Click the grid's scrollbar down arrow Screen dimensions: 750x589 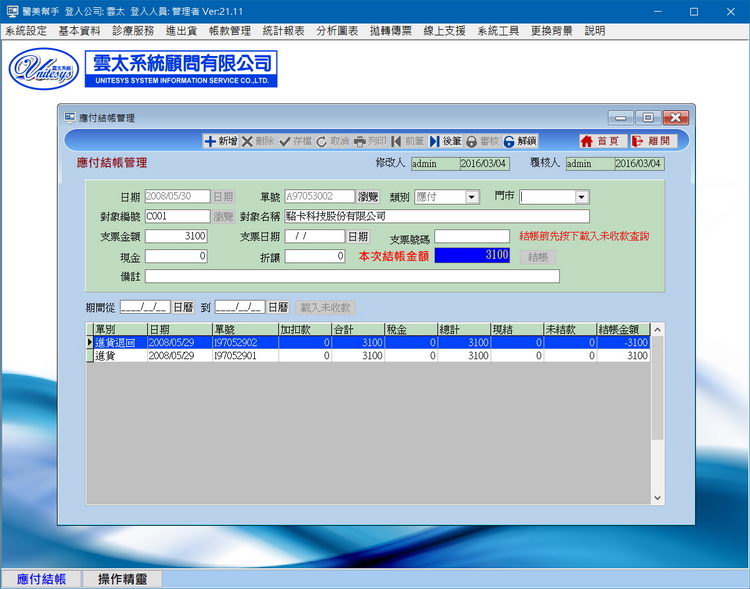(x=657, y=497)
